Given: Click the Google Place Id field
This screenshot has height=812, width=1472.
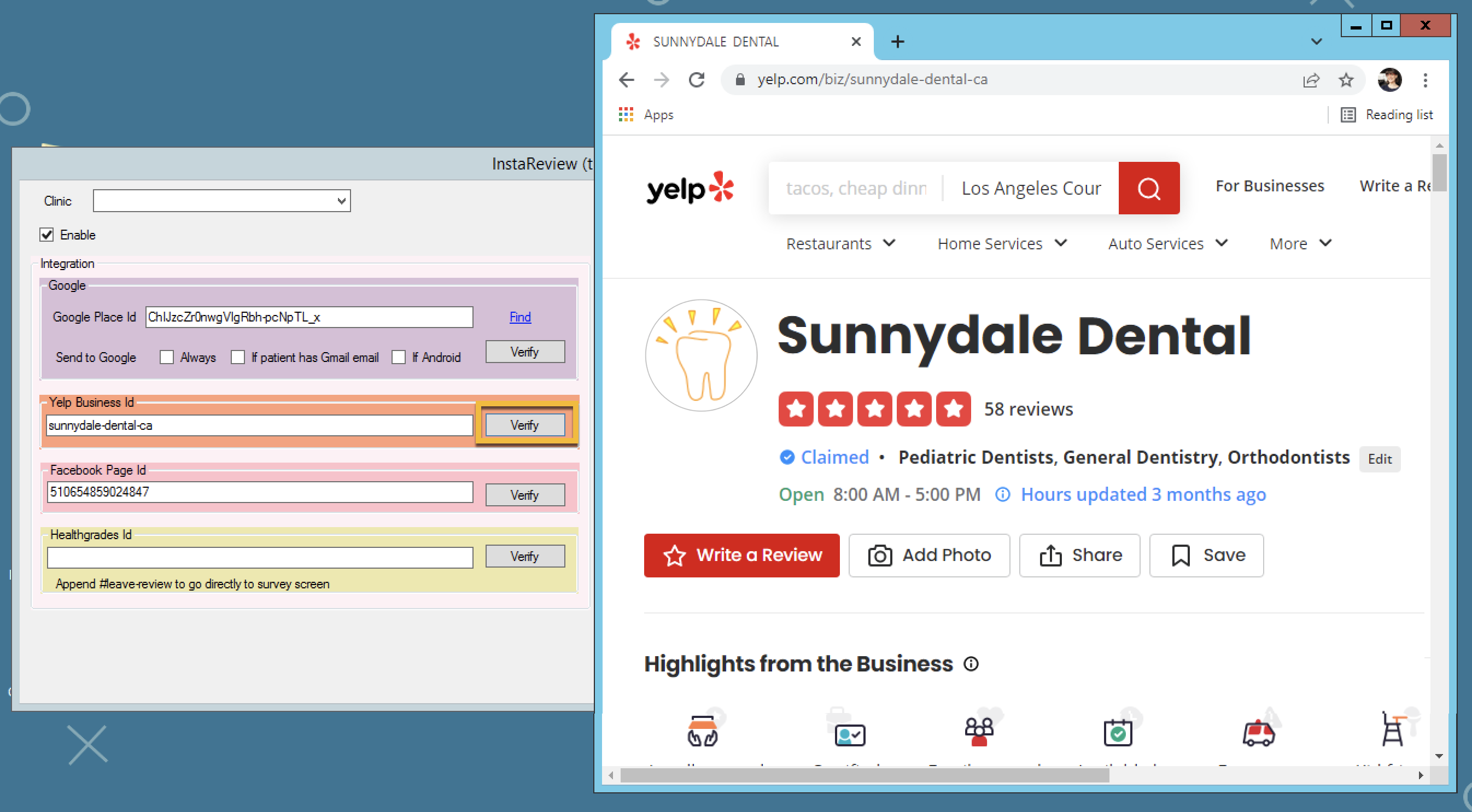Looking at the screenshot, I should tap(309, 317).
